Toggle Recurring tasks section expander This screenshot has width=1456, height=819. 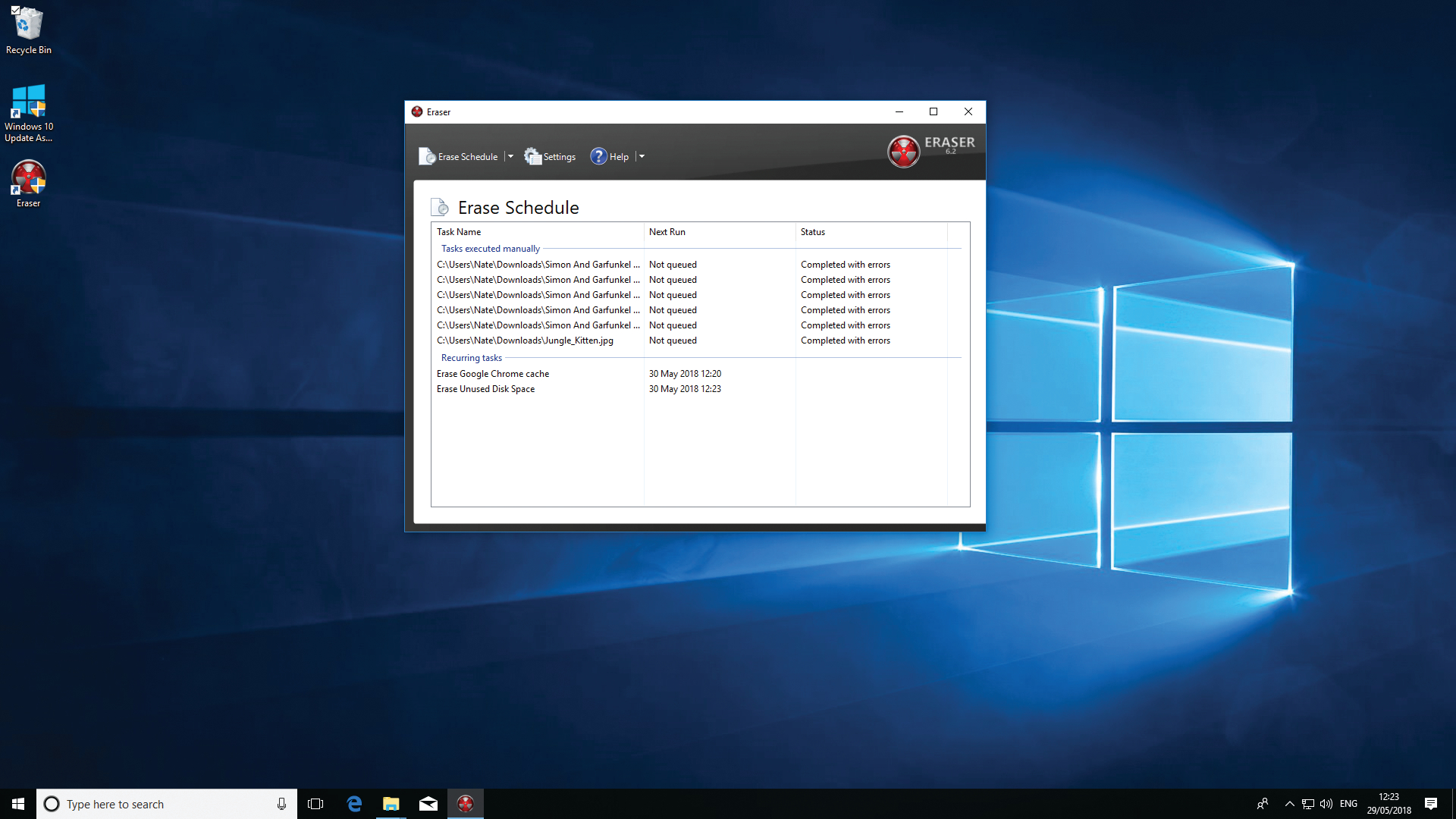coord(470,357)
